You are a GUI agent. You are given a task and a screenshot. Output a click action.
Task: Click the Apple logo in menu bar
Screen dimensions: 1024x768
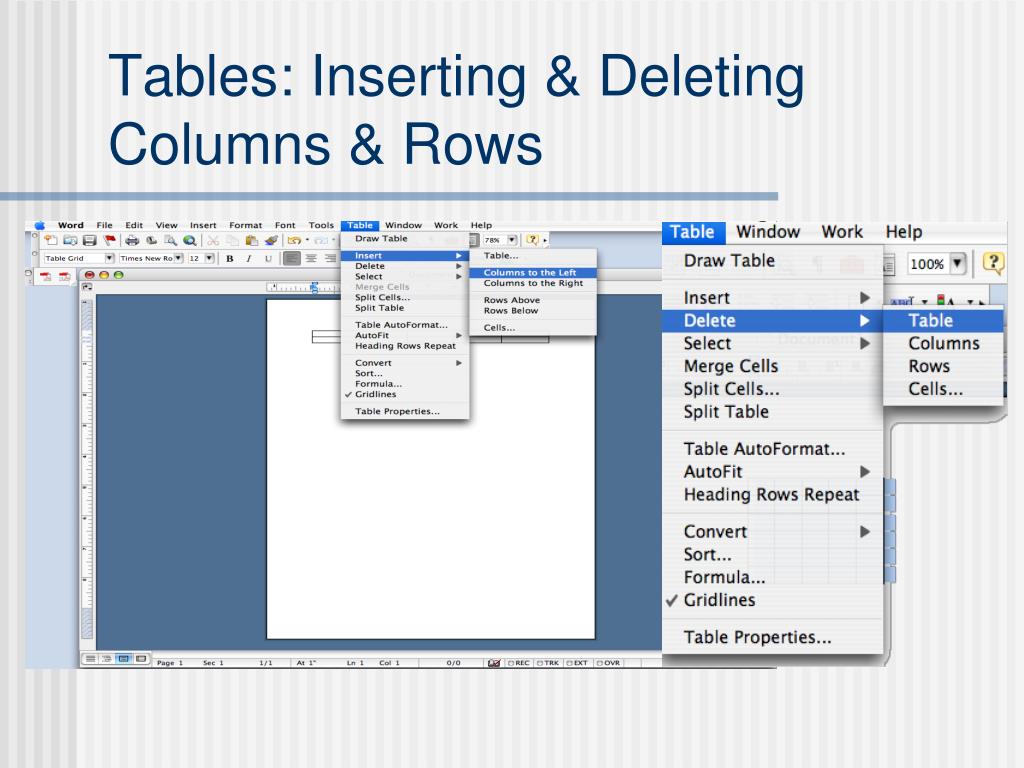click(x=40, y=225)
